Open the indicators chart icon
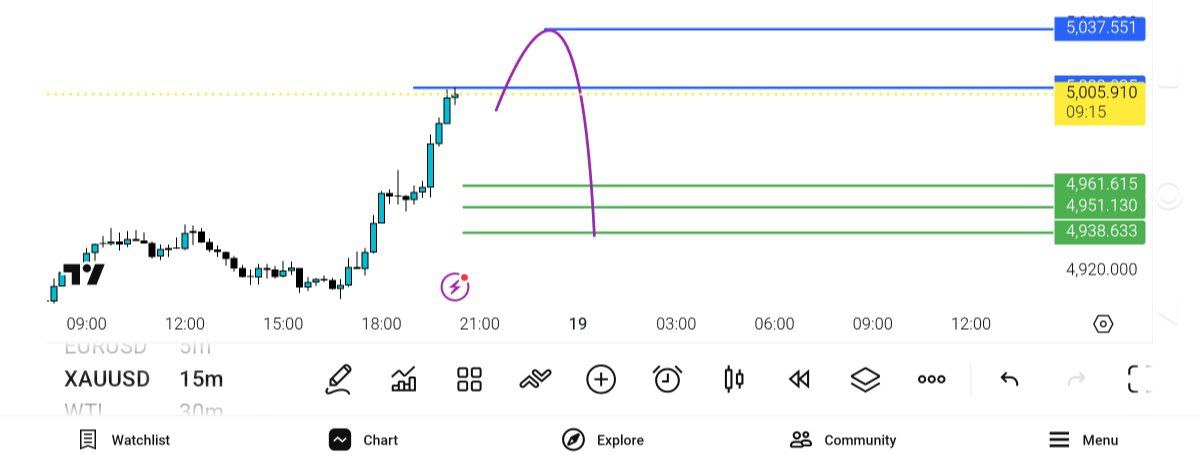 [404, 380]
